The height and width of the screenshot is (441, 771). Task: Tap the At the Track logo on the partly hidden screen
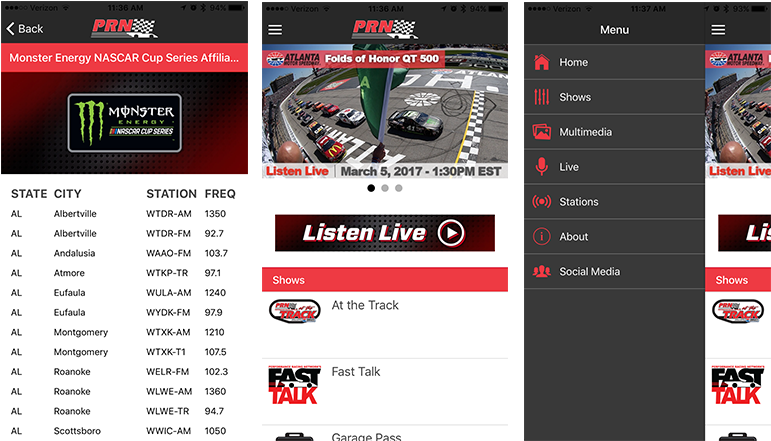pos(738,311)
